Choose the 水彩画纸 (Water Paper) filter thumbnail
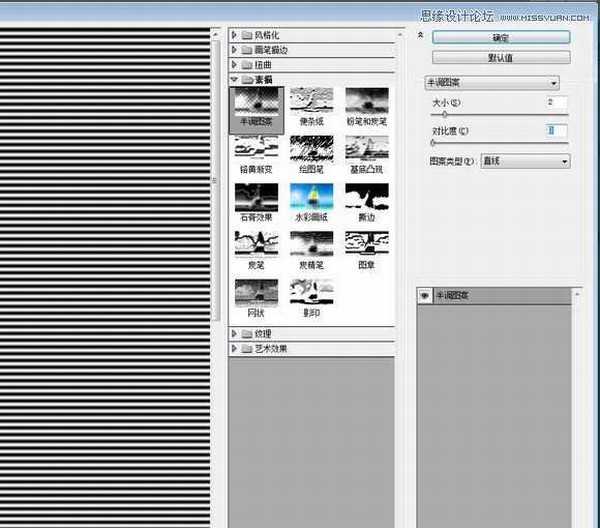The height and width of the screenshot is (528, 600). tap(310, 197)
